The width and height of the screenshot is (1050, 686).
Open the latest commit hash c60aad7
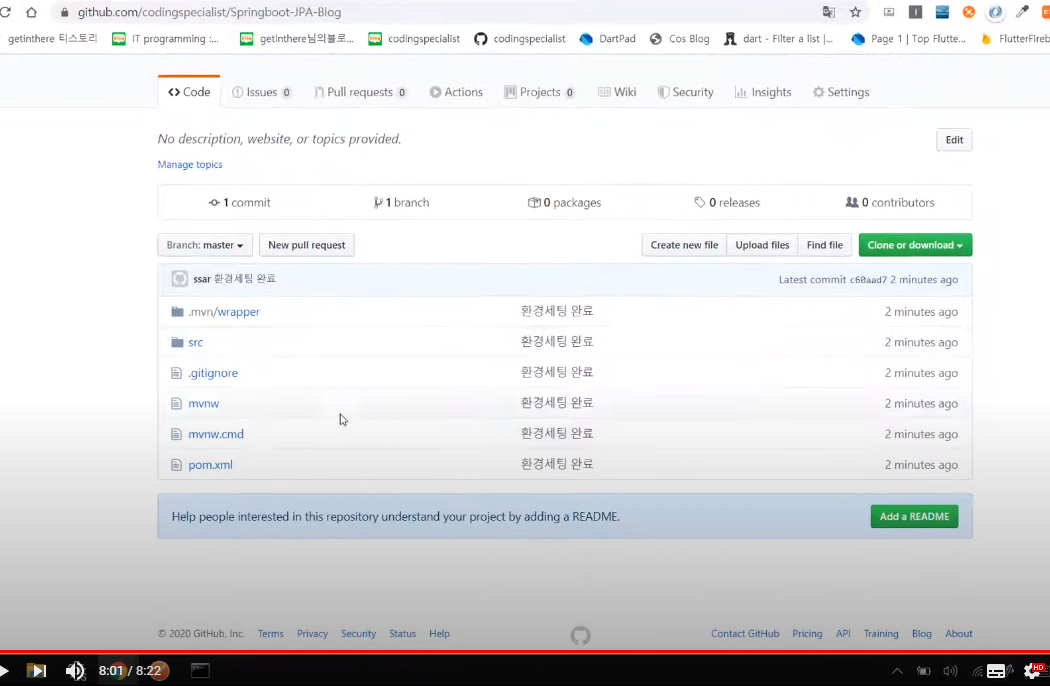(x=868, y=280)
